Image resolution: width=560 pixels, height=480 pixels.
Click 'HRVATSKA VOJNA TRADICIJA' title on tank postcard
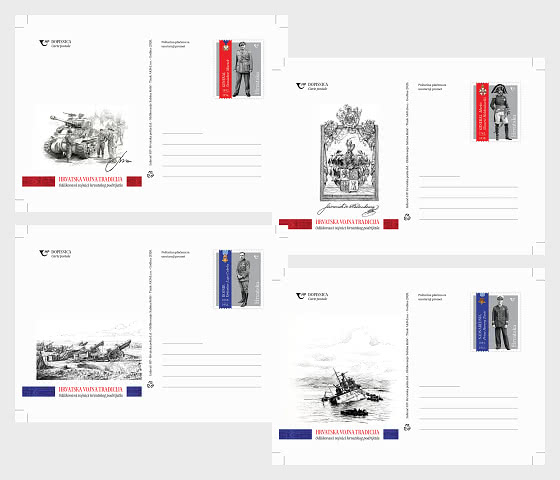coord(91,179)
